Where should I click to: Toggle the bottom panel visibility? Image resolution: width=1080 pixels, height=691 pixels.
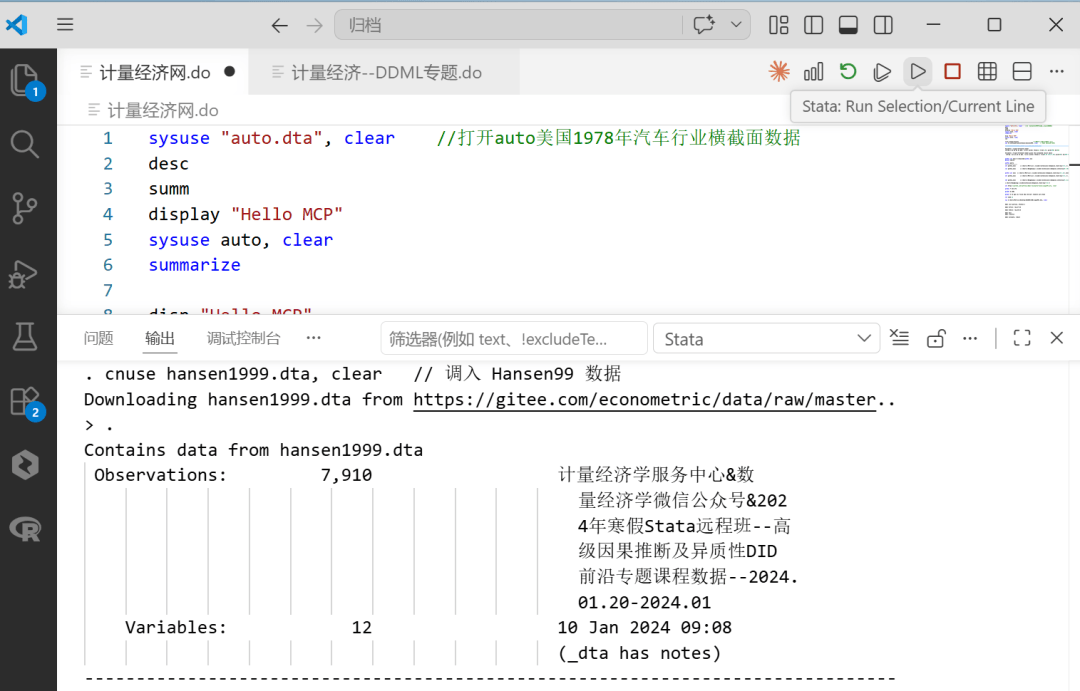tap(848, 25)
